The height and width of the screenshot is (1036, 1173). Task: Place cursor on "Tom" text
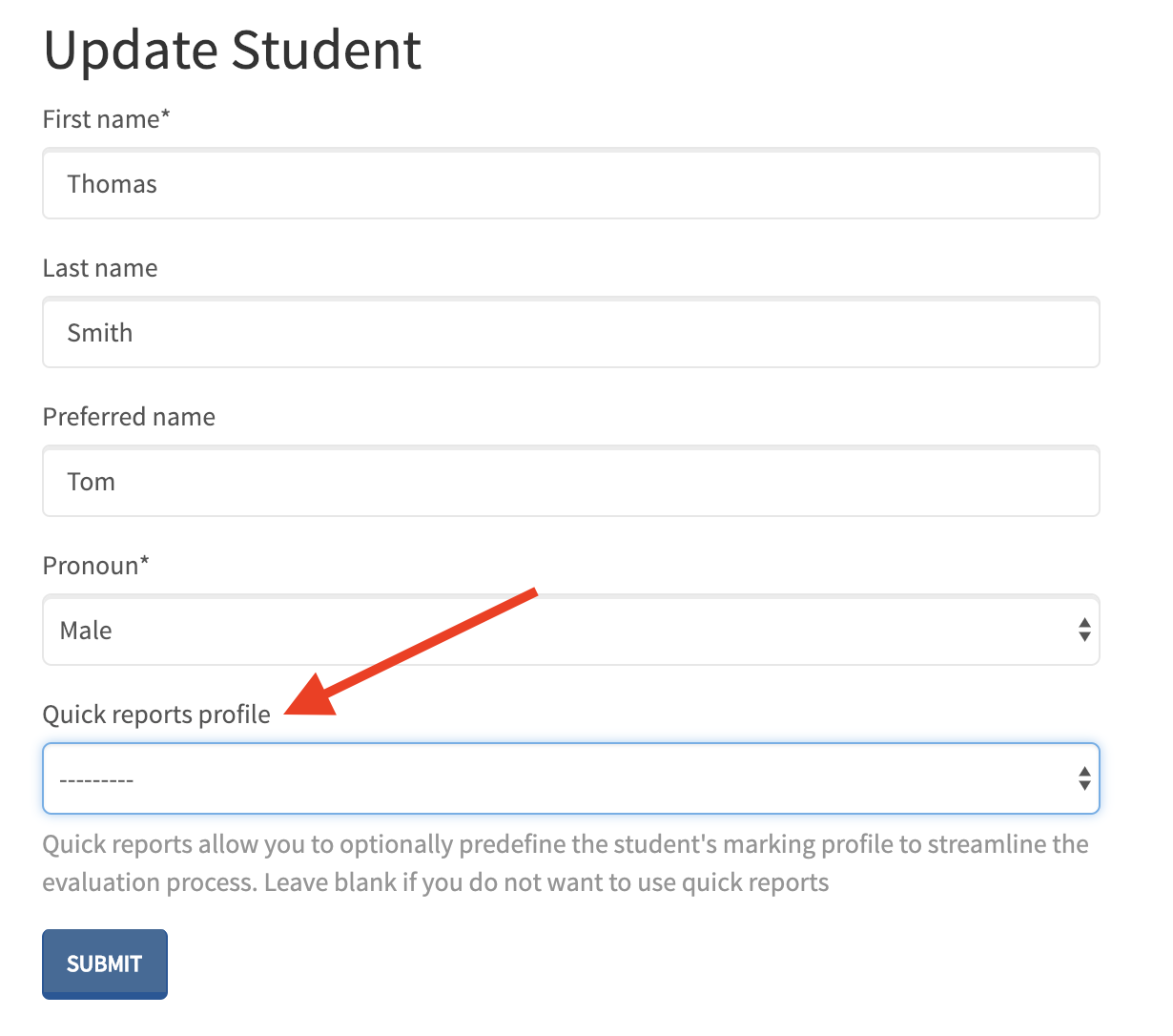tap(91, 482)
